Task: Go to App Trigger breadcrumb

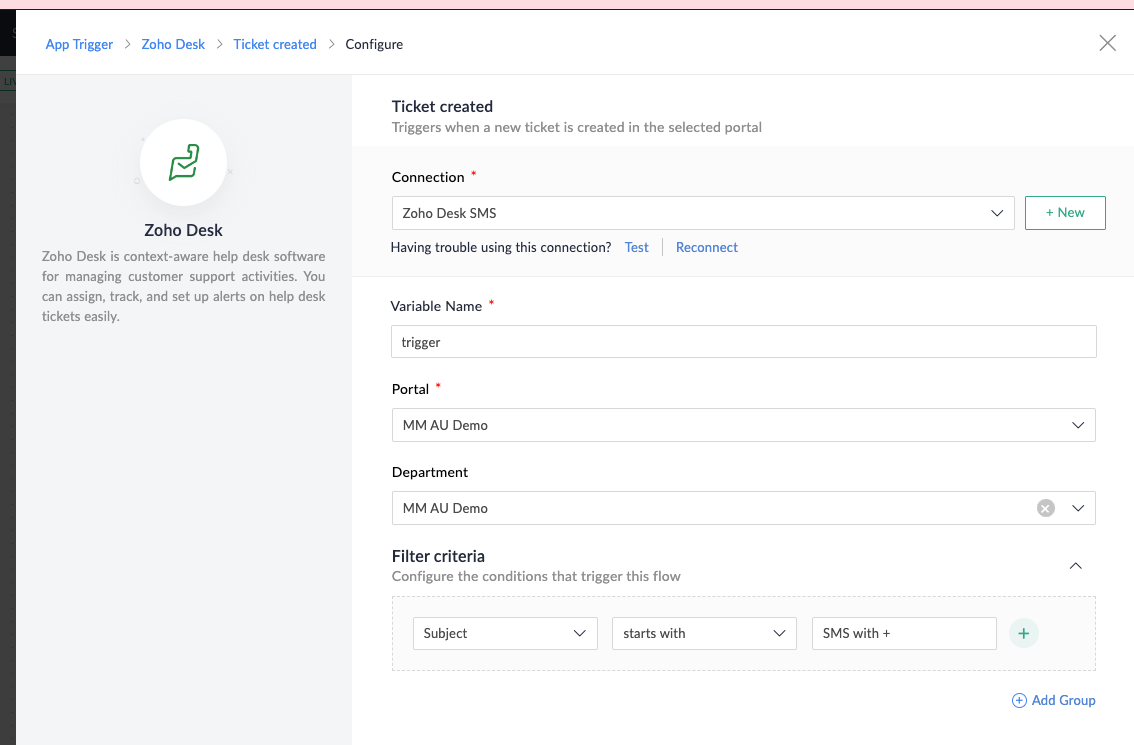Action: [79, 44]
